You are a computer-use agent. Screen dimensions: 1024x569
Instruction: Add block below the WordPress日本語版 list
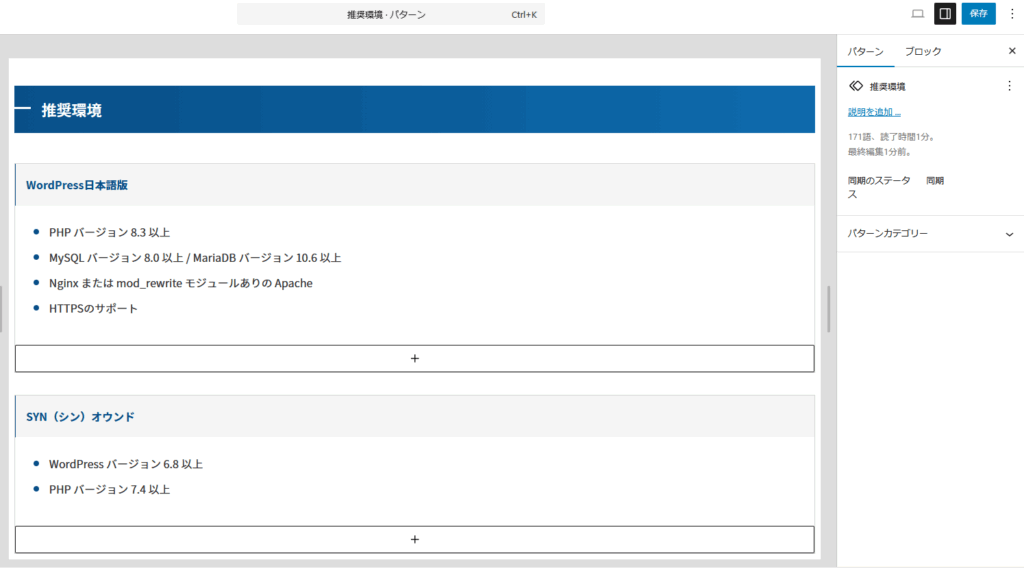(414, 358)
